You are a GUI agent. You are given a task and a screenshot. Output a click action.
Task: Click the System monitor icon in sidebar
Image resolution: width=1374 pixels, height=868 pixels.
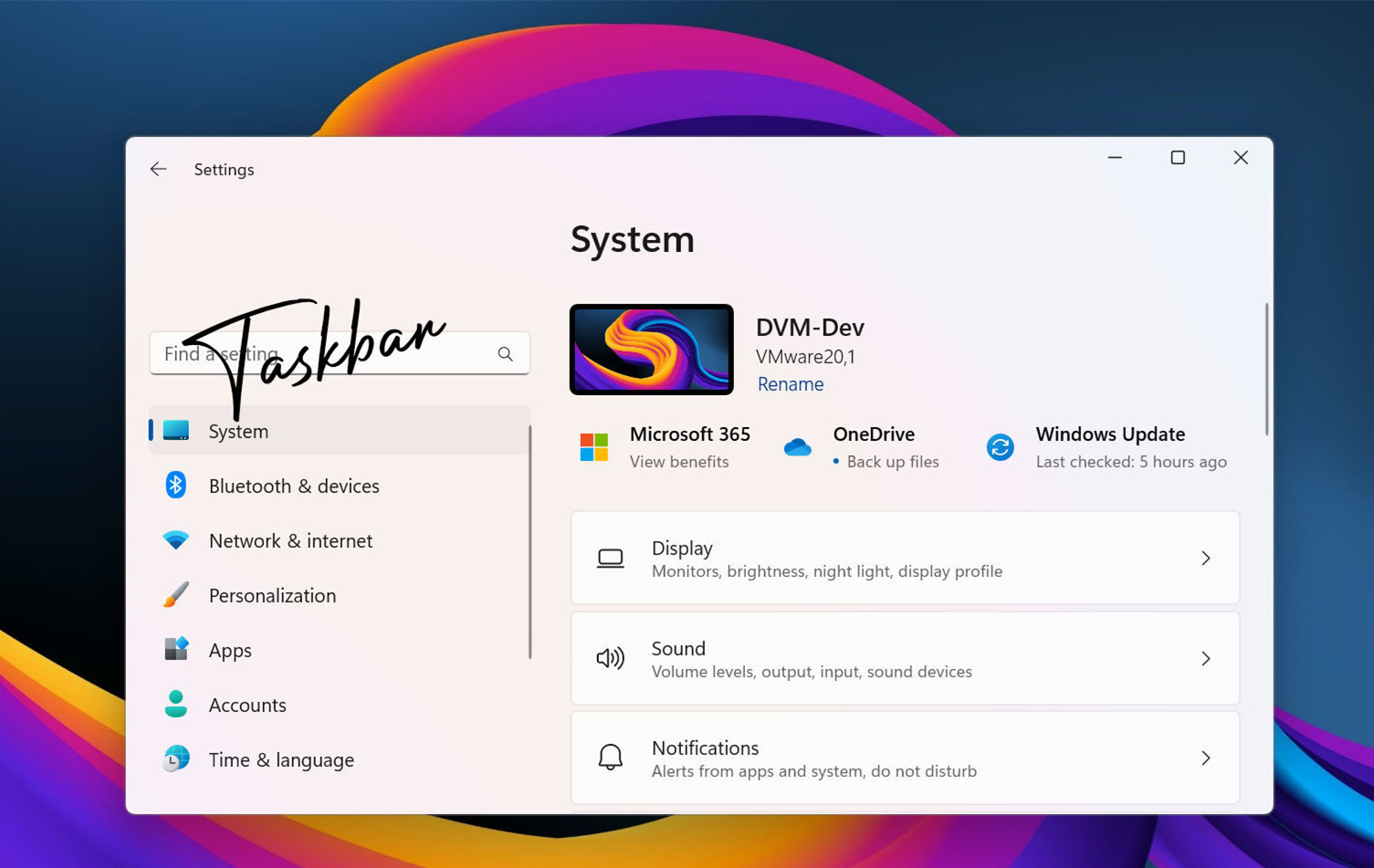coord(175,431)
